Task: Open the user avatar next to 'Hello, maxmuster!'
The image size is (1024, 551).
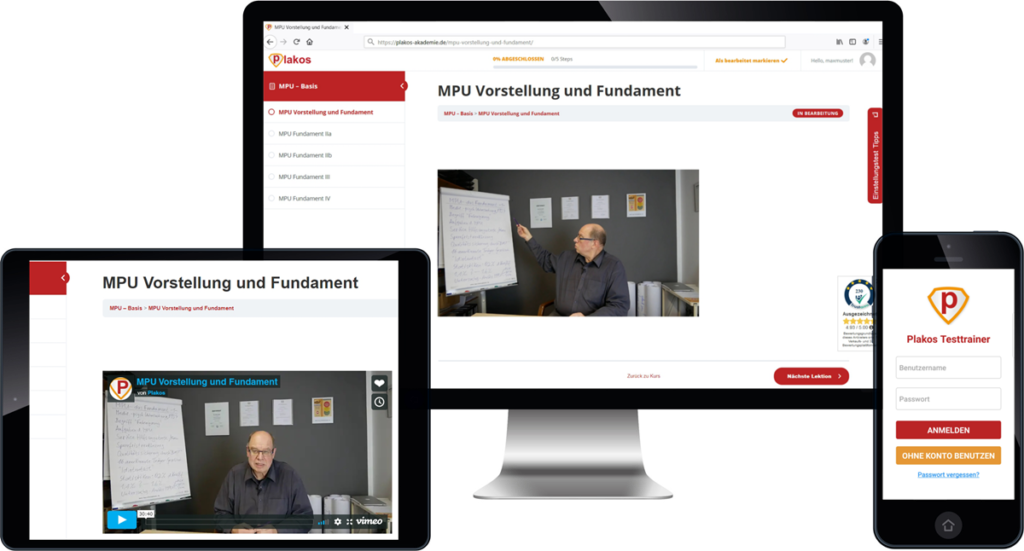Action: tap(867, 60)
